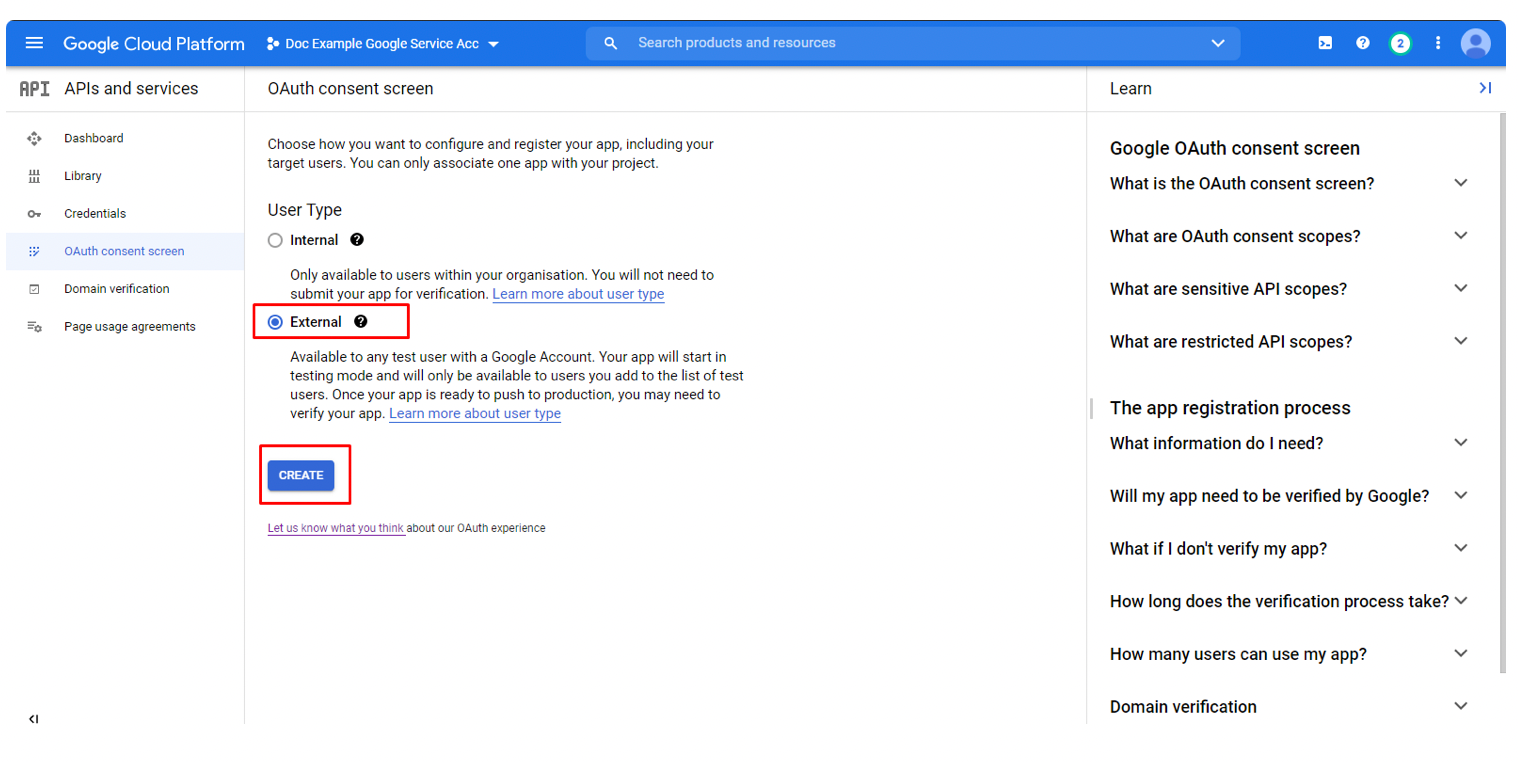1518x762 pixels.
Task: Click The app registration process heading
Action: pyautogui.click(x=1230, y=408)
